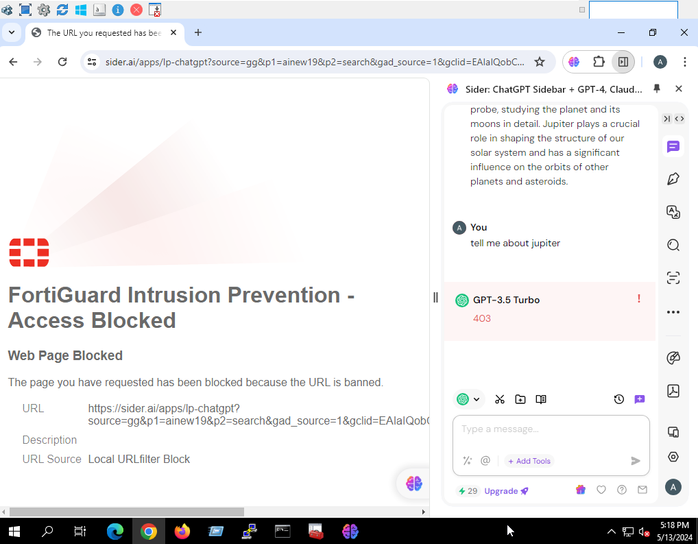The width and height of the screenshot is (698, 544).
Task: Click the blue refresh arrows in VM toolbar
Action: (x=62, y=9)
